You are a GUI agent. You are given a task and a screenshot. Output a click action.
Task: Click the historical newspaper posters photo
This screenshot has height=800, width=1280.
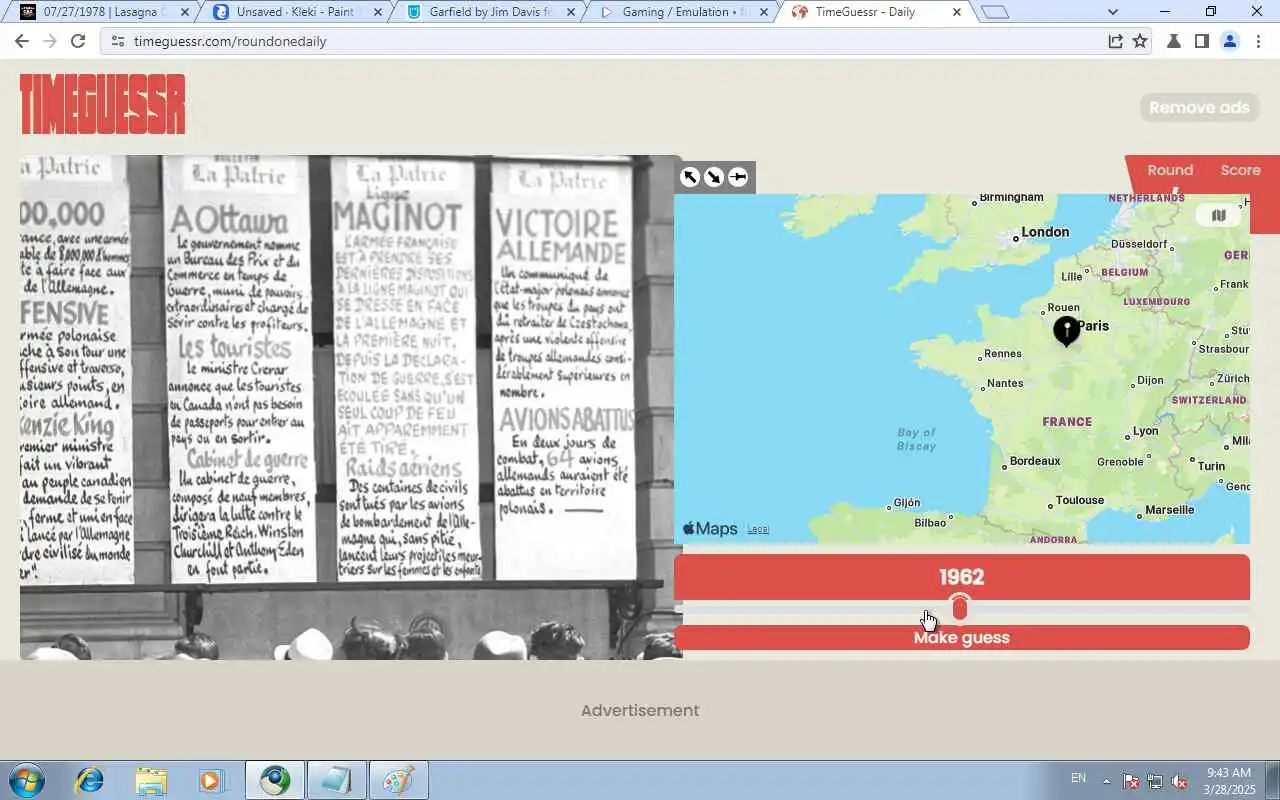pyautogui.click(x=351, y=407)
